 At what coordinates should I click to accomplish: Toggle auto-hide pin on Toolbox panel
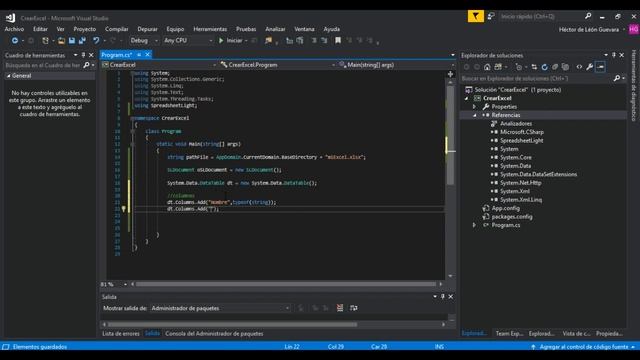pyautogui.click(x=83, y=55)
